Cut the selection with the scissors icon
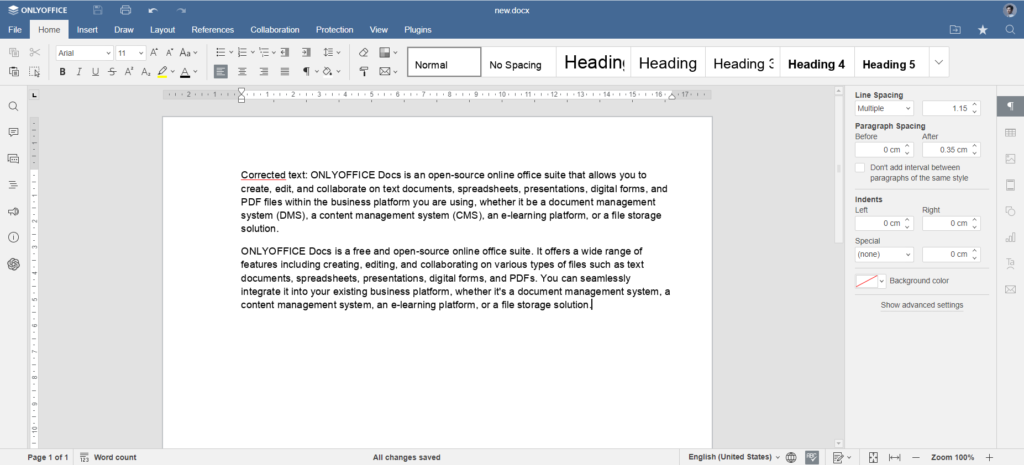This screenshot has width=1024, height=465. (x=35, y=52)
